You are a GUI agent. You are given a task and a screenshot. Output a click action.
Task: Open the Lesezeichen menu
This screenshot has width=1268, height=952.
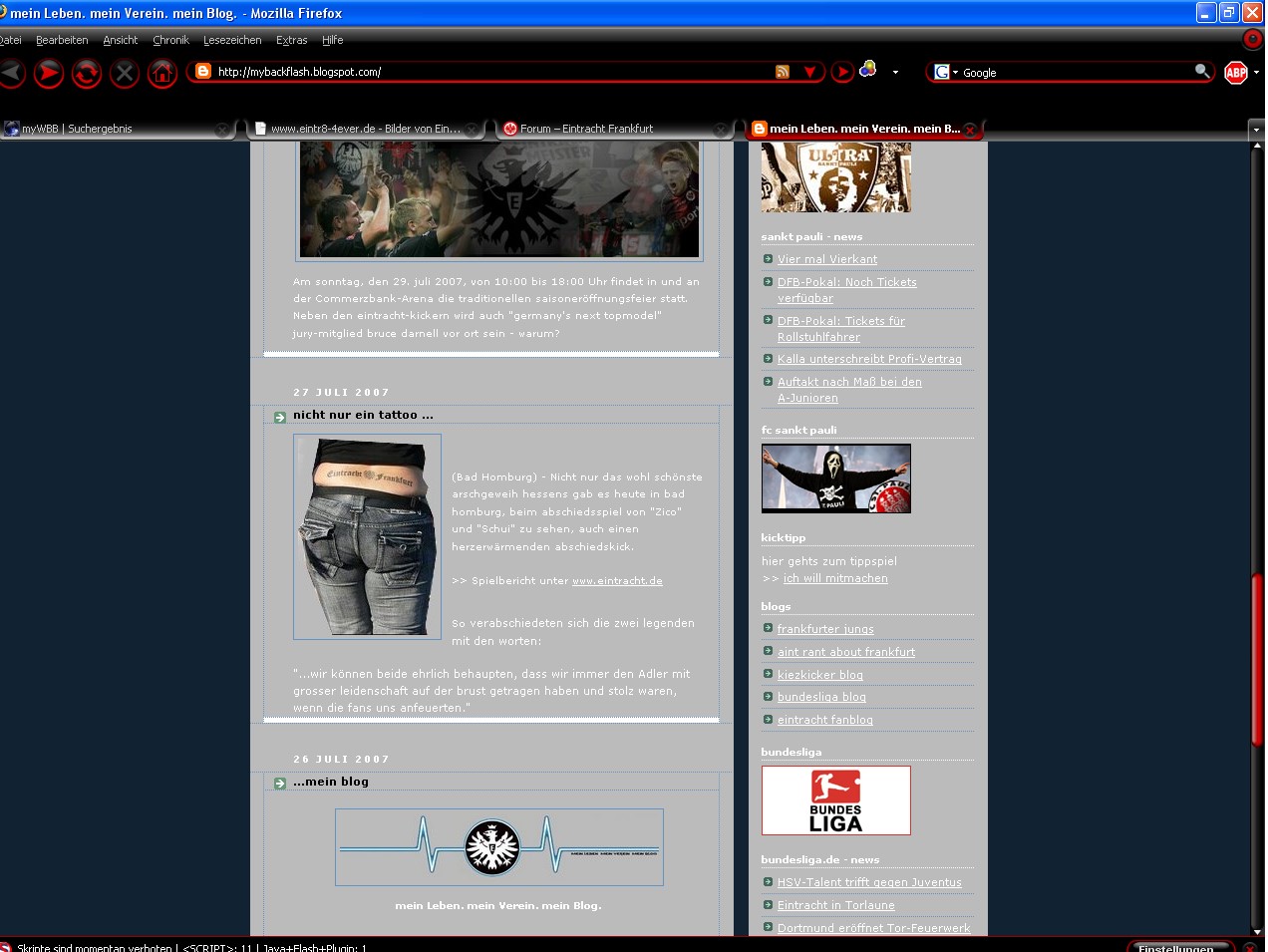pyautogui.click(x=232, y=40)
